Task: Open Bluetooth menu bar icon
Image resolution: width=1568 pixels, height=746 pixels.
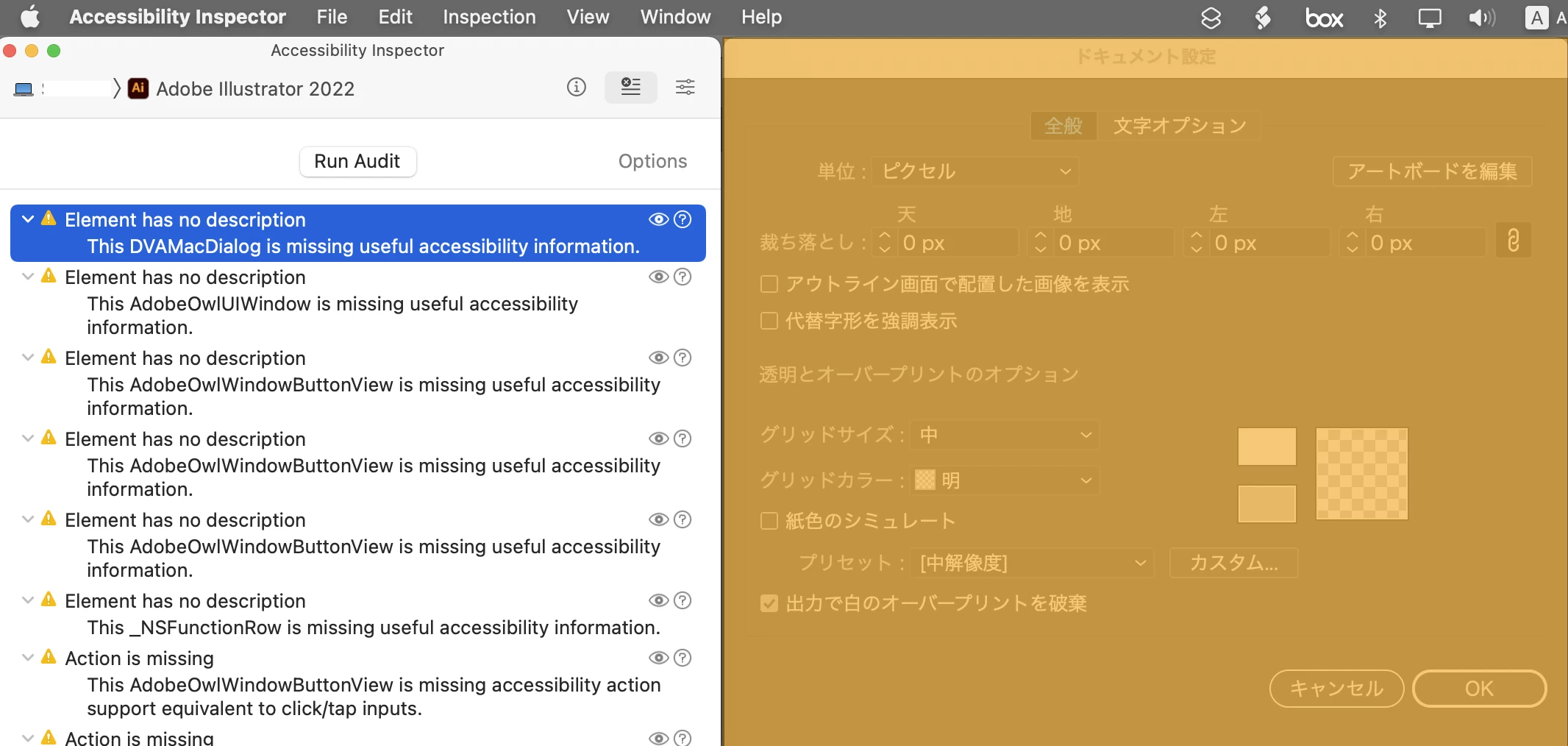Action: pyautogui.click(x=1380, y=17)
